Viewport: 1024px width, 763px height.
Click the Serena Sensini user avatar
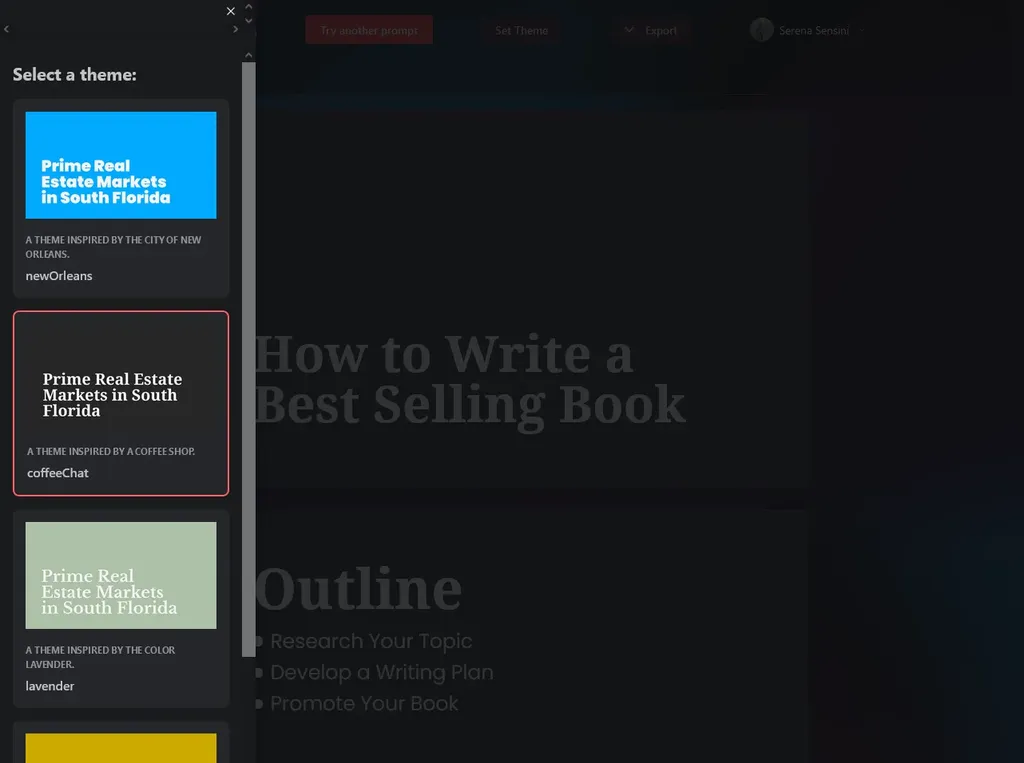pos(761,30)
